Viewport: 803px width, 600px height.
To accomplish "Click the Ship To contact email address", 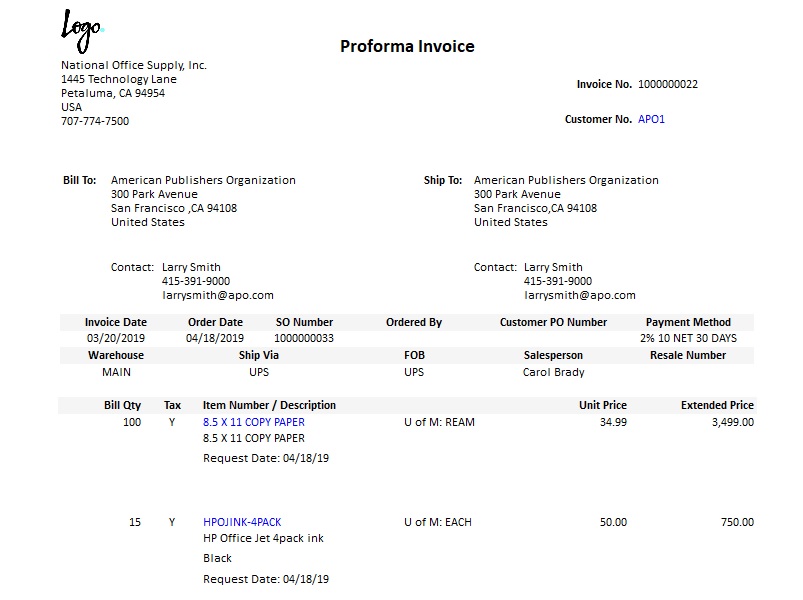I will click(x=579, y=295).
